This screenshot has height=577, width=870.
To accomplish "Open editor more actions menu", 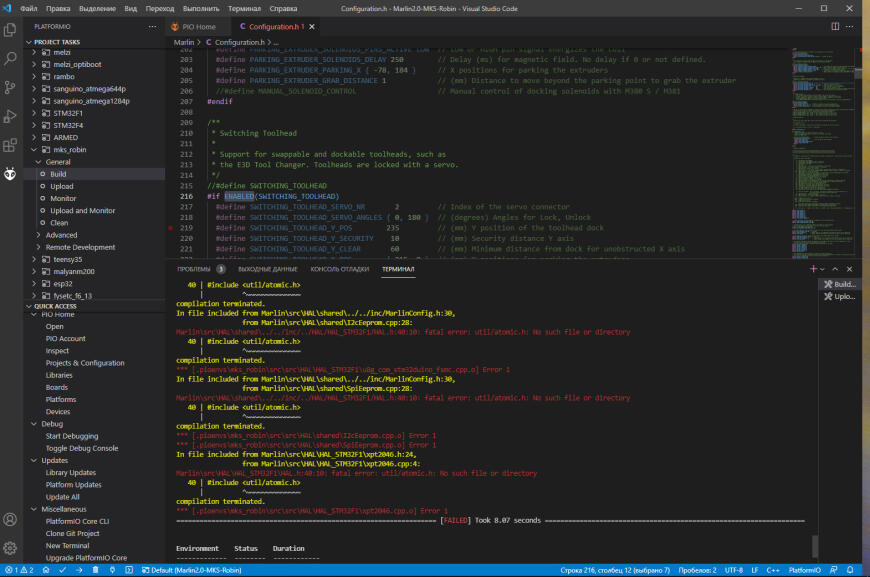I will pos(849,27).
